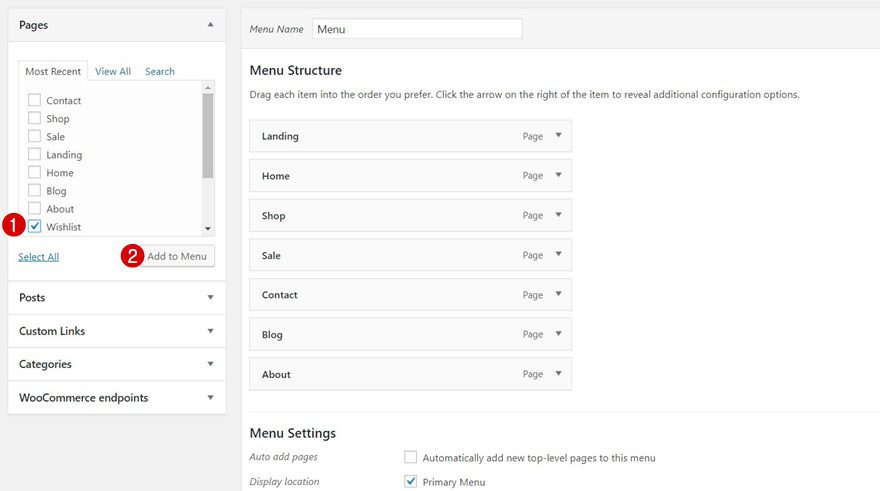Screen dimensions: 880x491
Task: Expand the Categories panel
Action: point(210,364)
